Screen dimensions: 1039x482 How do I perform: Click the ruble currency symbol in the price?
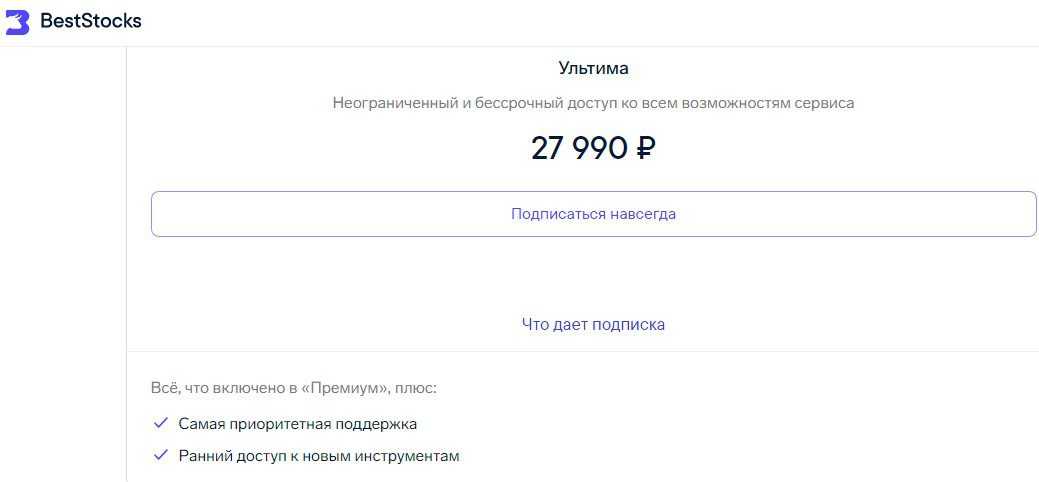coord(646,148)
